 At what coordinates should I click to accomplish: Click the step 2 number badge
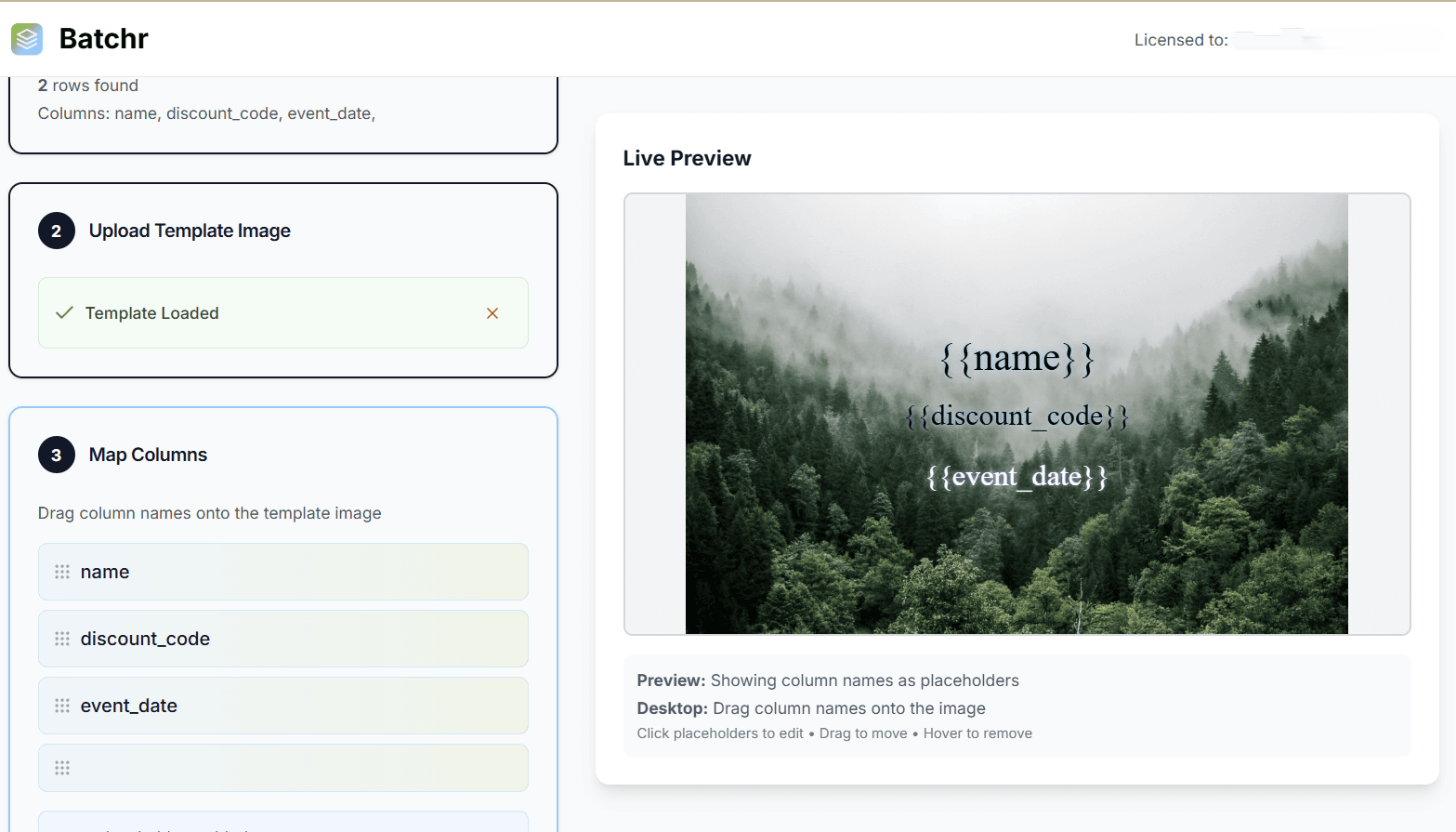[57, 231]
